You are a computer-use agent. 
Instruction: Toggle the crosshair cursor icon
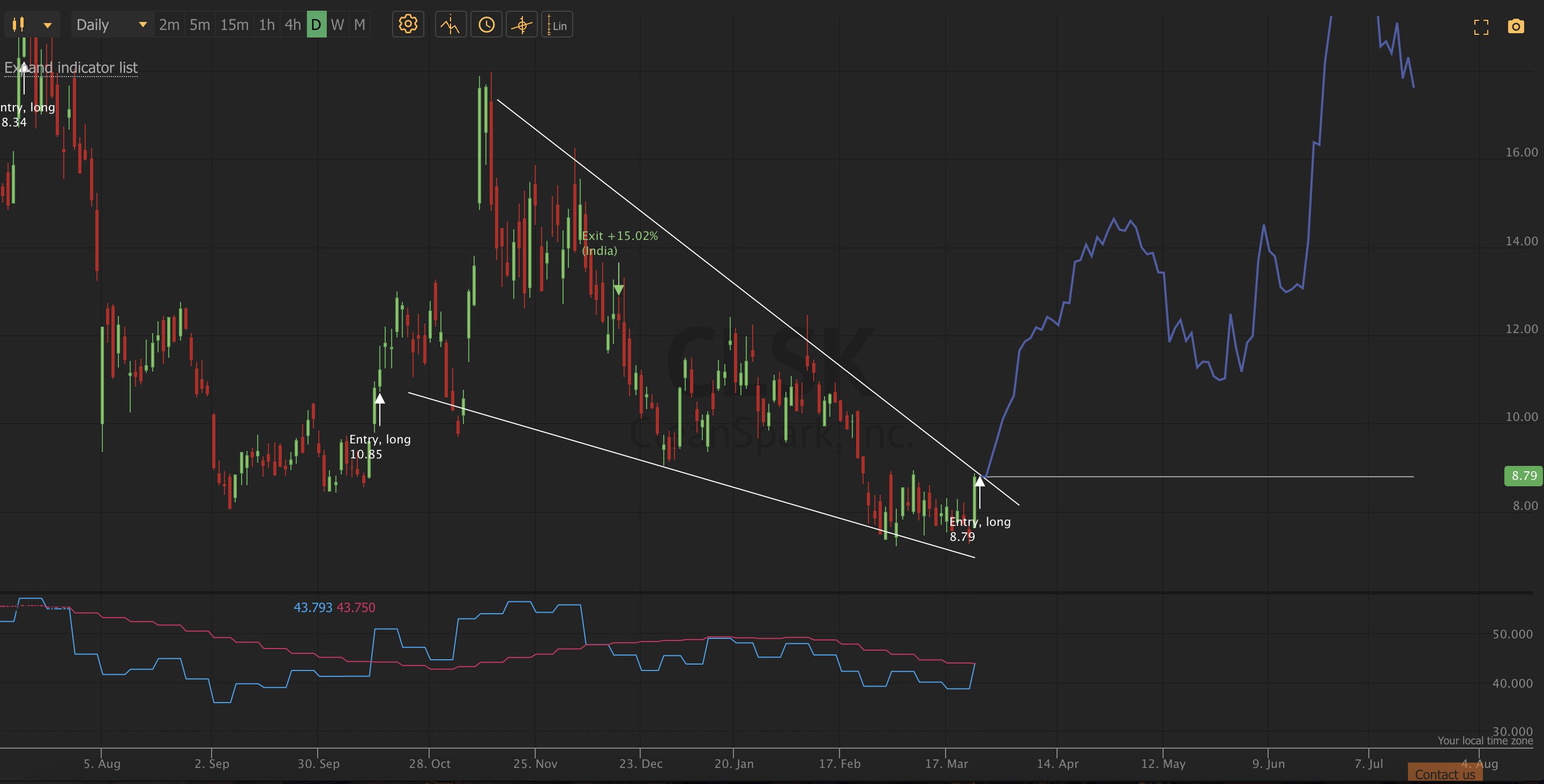coord(521,25)
